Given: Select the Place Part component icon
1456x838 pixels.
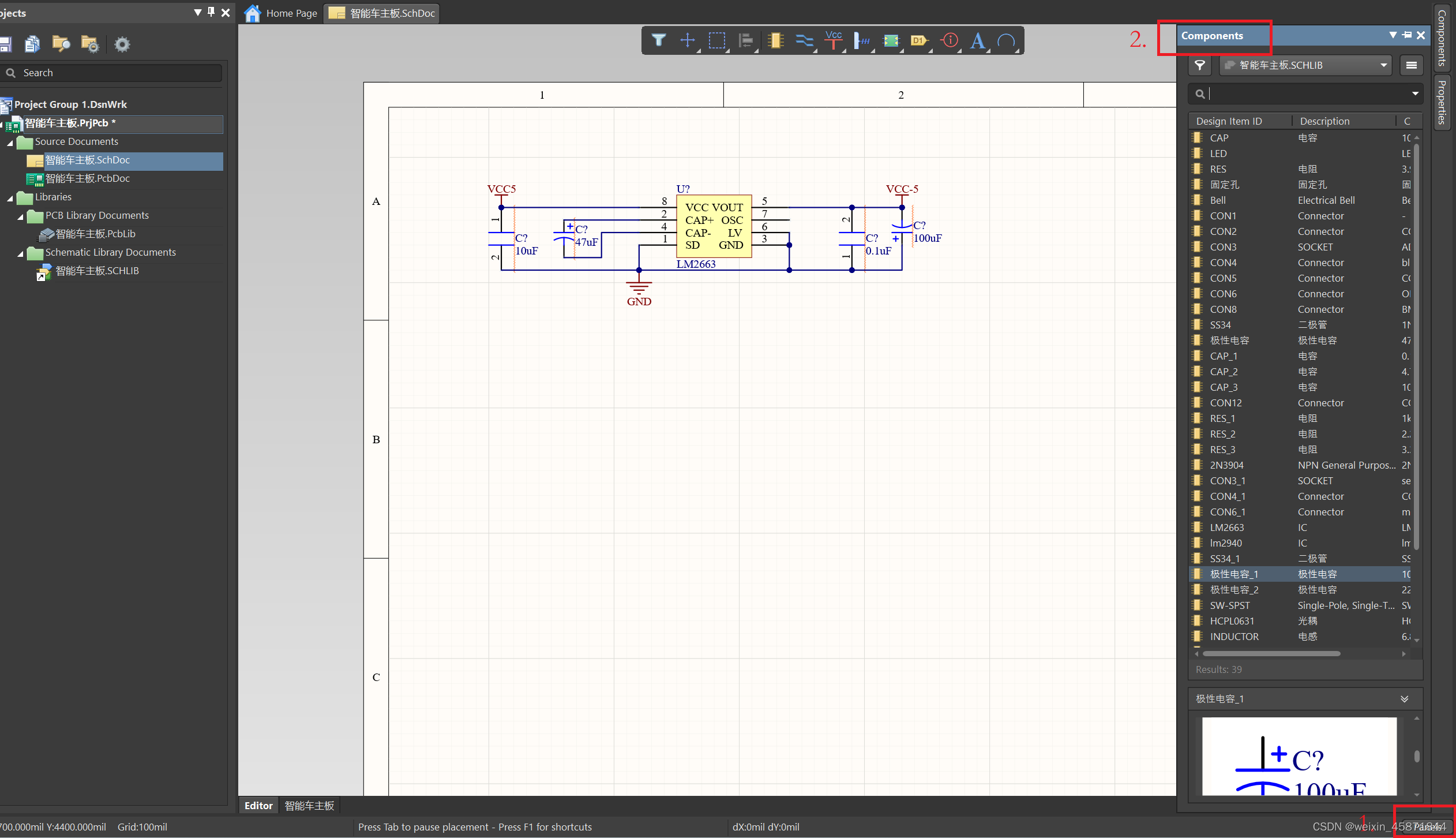Looking at the screenshot, I should tap(776, 40).
